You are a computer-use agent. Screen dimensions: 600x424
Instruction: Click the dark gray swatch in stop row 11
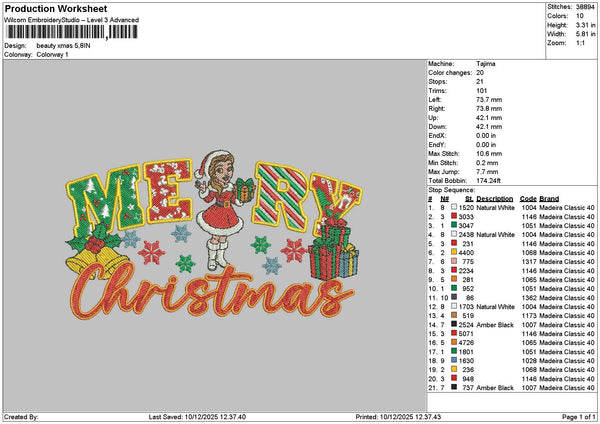click(x=454, y=297)
